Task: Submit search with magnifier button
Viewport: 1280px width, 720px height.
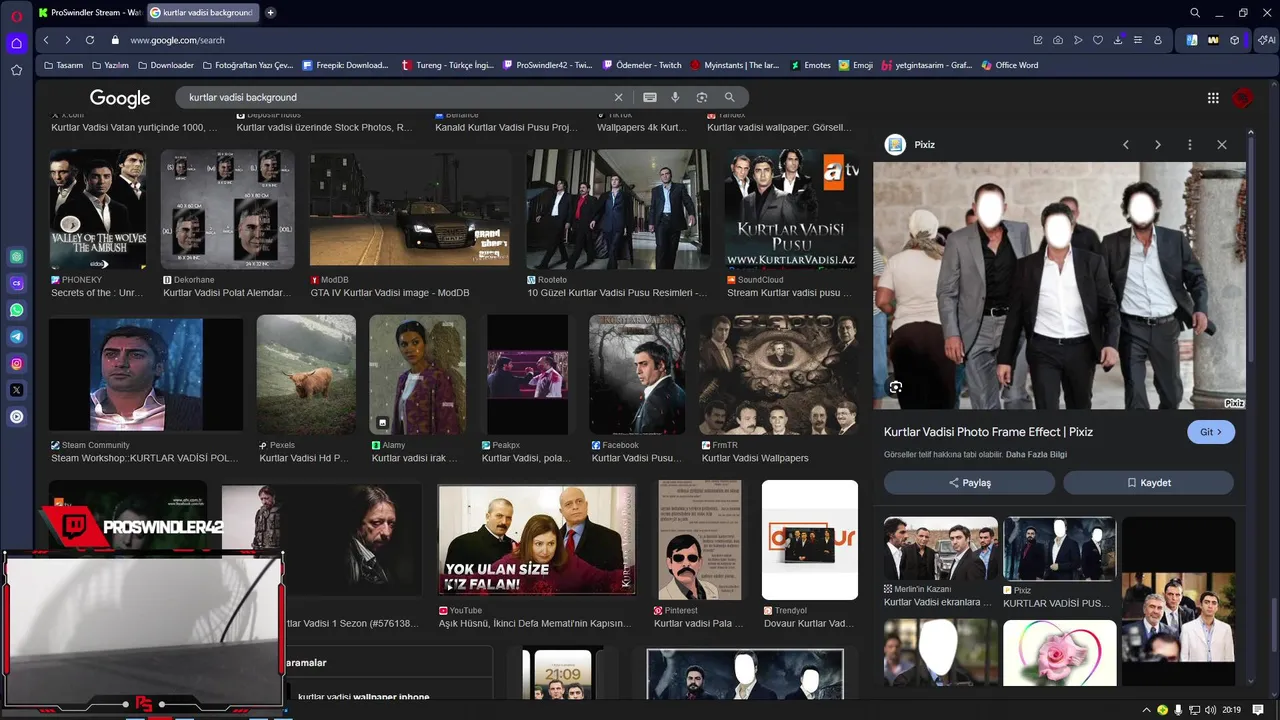Action: [729, 97]
